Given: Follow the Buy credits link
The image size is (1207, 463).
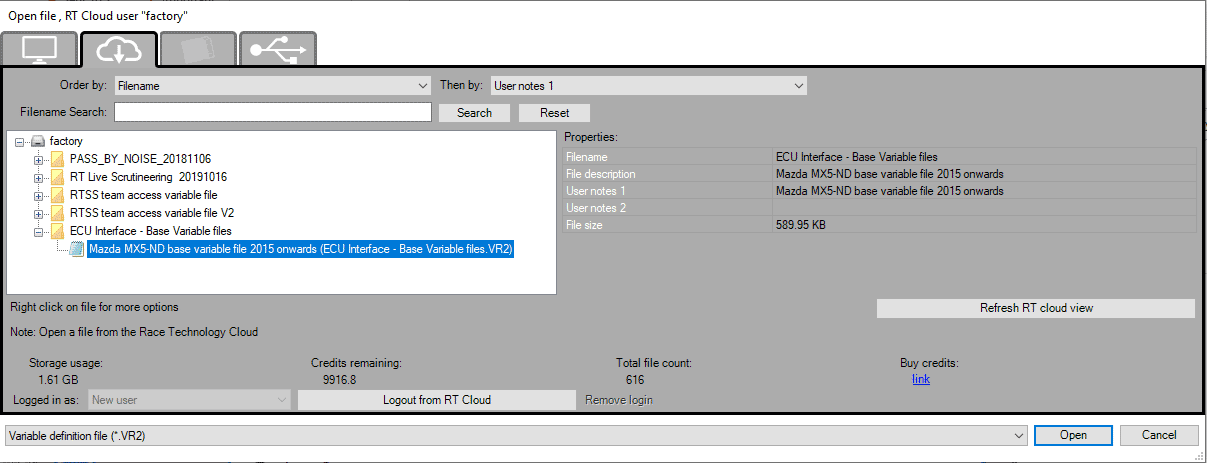Looking at the screenshot, I should (921, 380).
